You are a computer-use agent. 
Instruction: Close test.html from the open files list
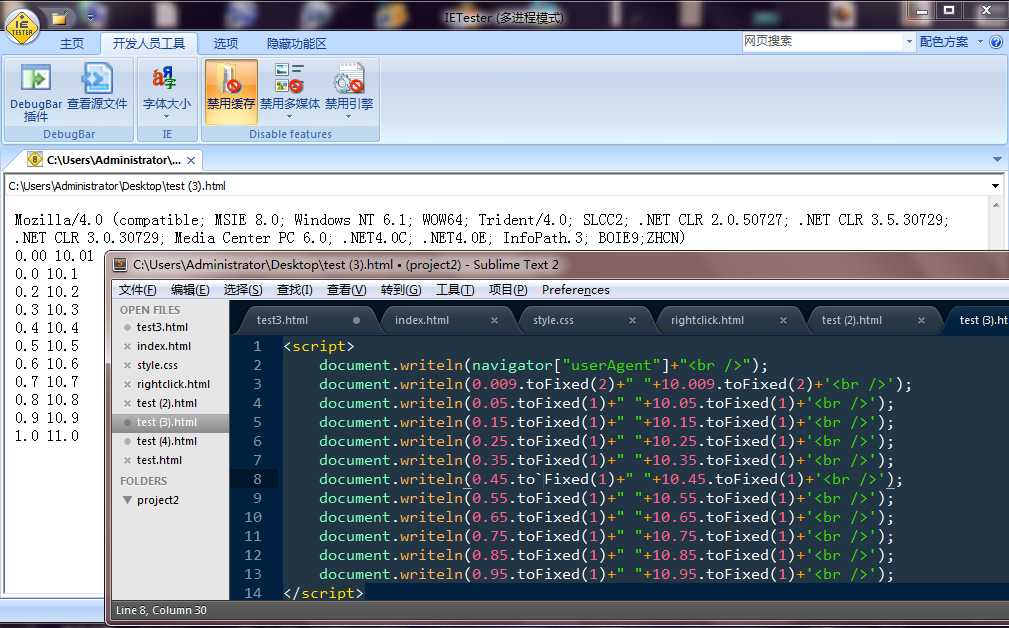127,460
